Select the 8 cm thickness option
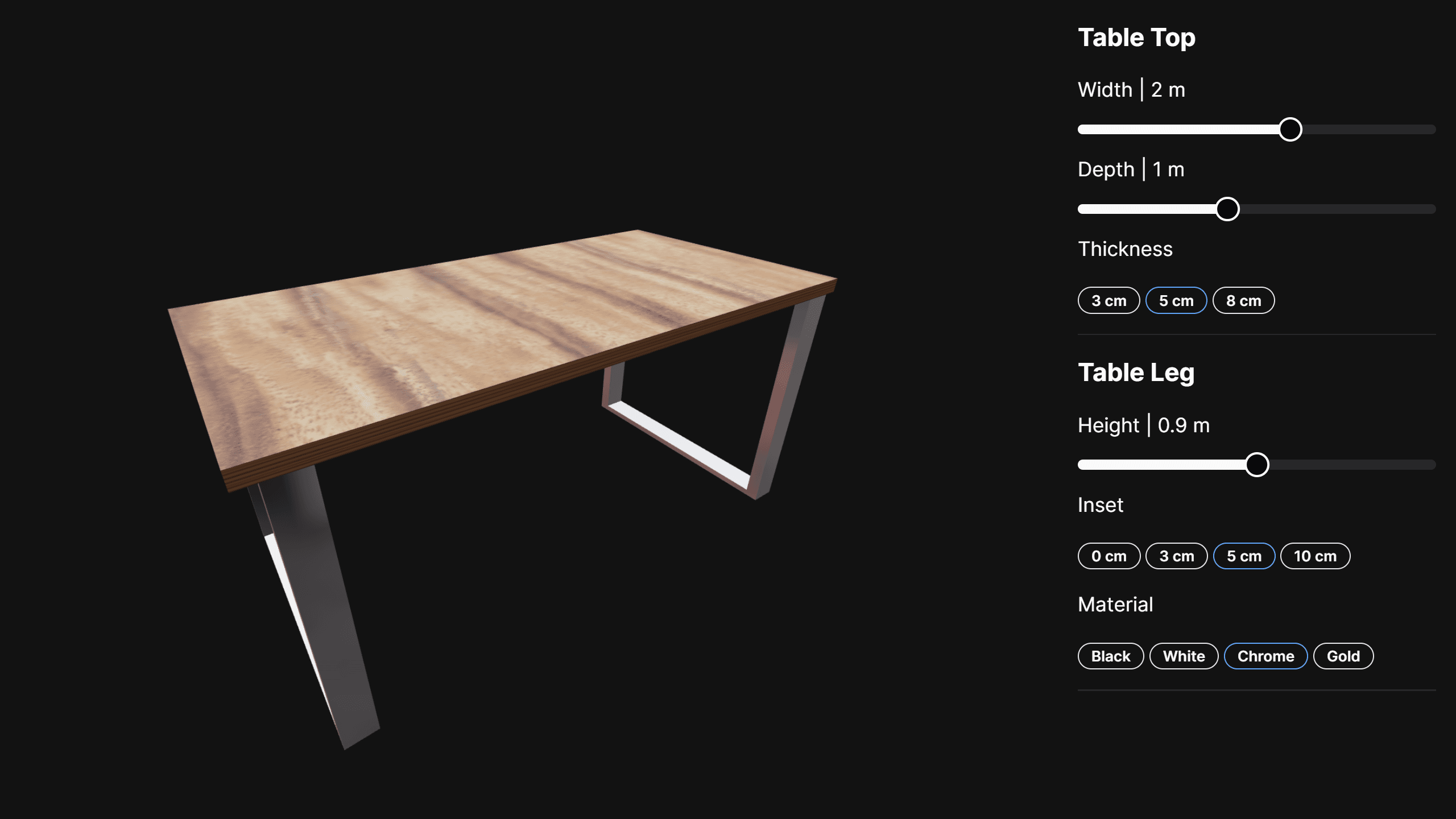Screen dimensions: 1456x819 [1243, 300]
